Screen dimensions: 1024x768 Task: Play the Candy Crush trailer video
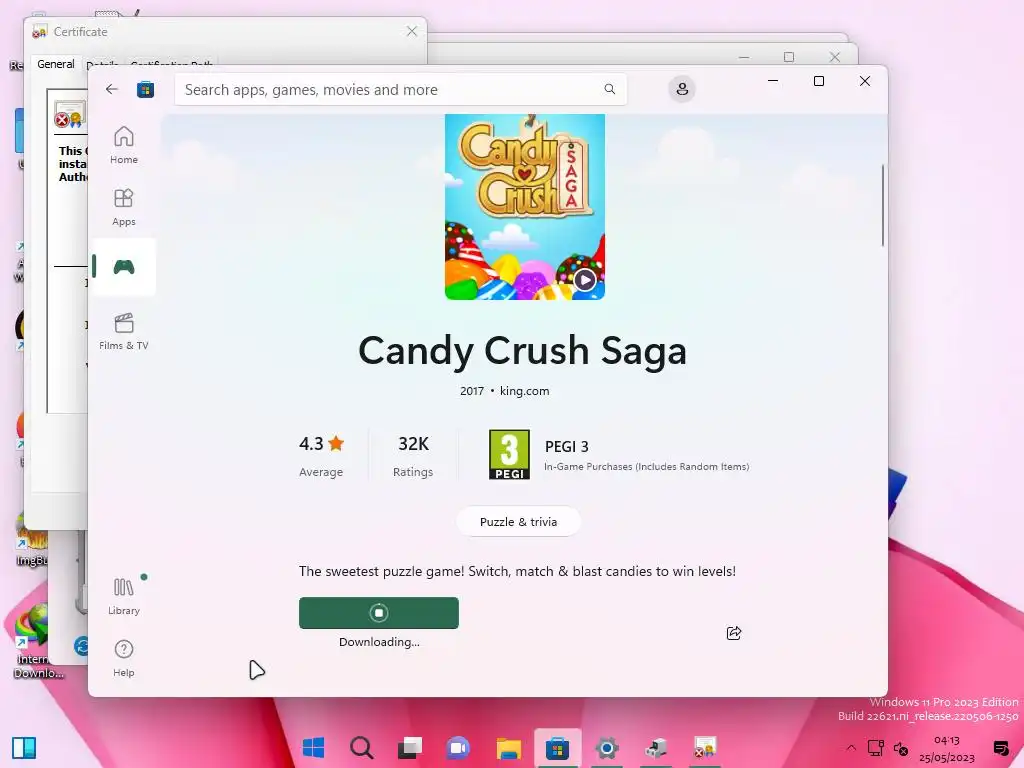click(584, 280)
